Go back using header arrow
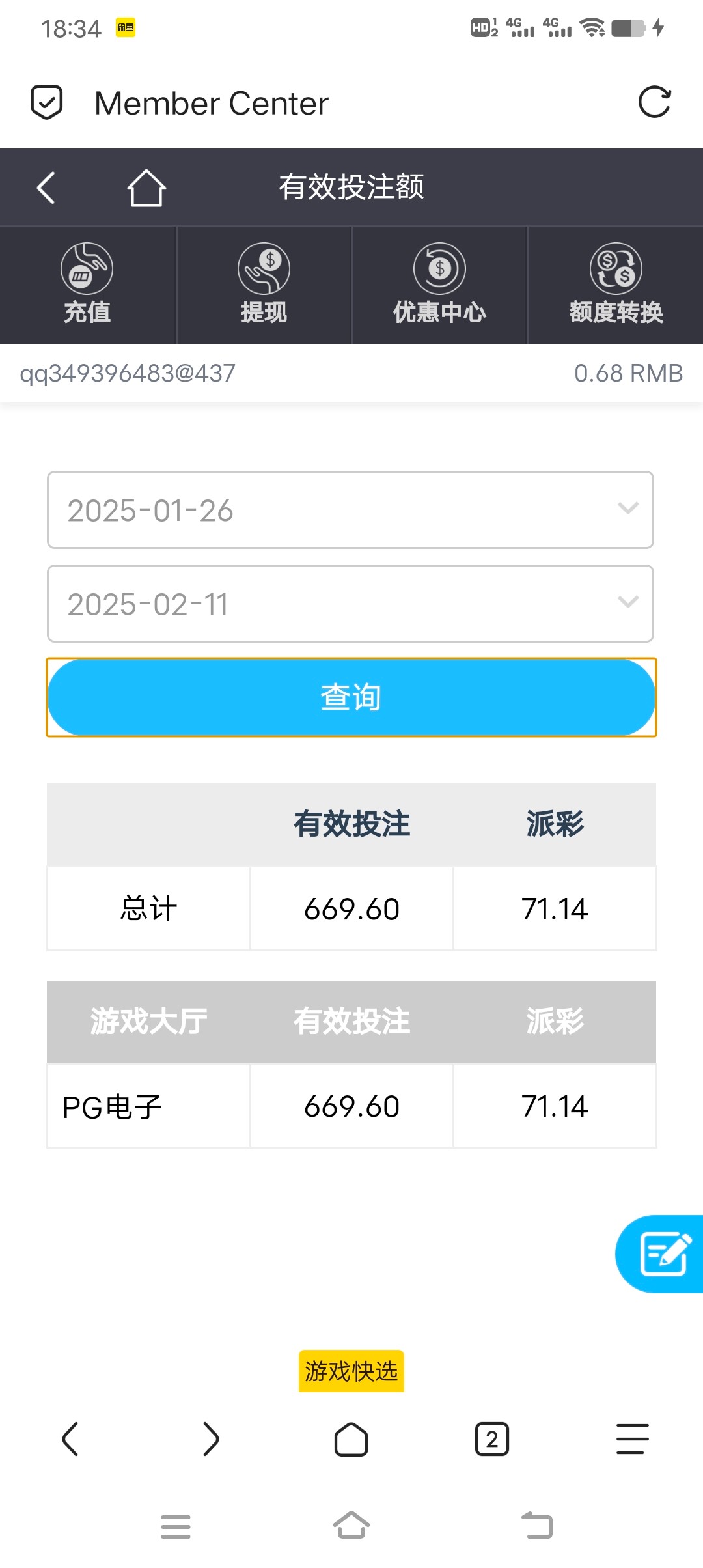 click(x=46, y=188)
